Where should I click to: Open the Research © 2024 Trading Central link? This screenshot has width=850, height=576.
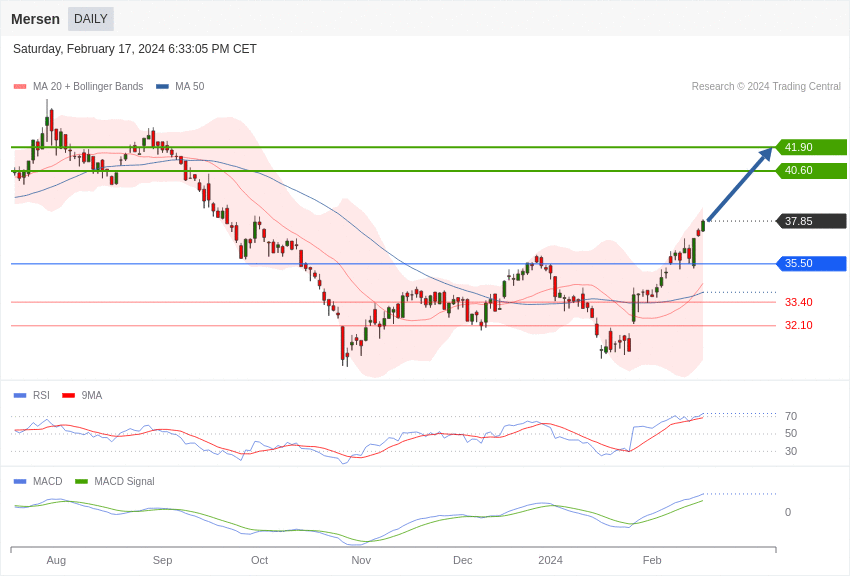[x=766, y=87]
